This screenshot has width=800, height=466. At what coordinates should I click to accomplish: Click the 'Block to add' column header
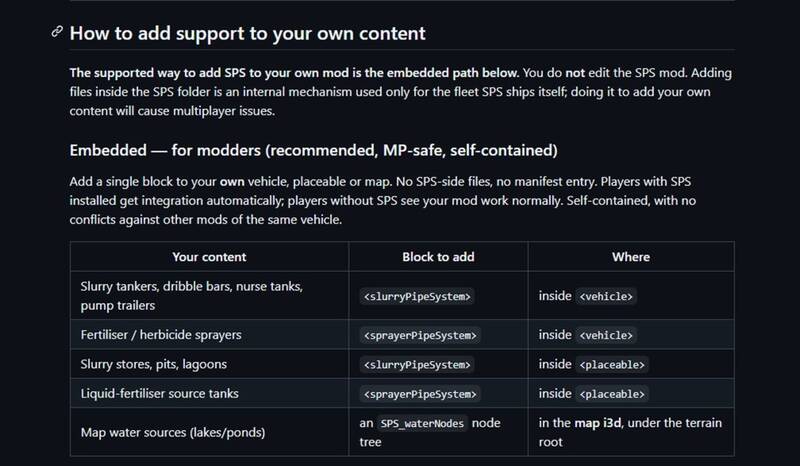click(x=438, y=257)
